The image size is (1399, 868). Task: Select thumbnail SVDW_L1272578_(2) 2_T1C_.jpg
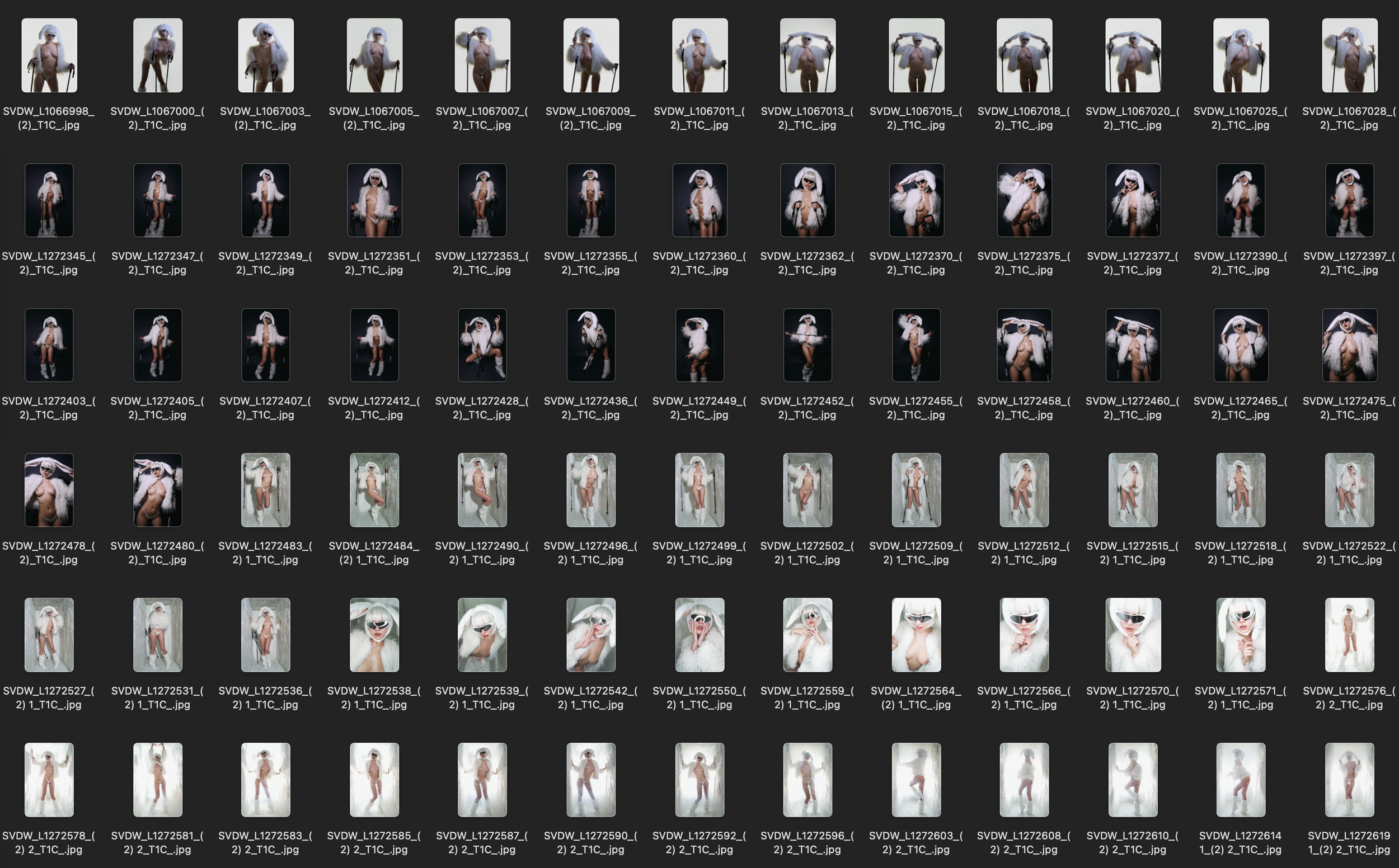pyautogui.click(x=49, y=780)
